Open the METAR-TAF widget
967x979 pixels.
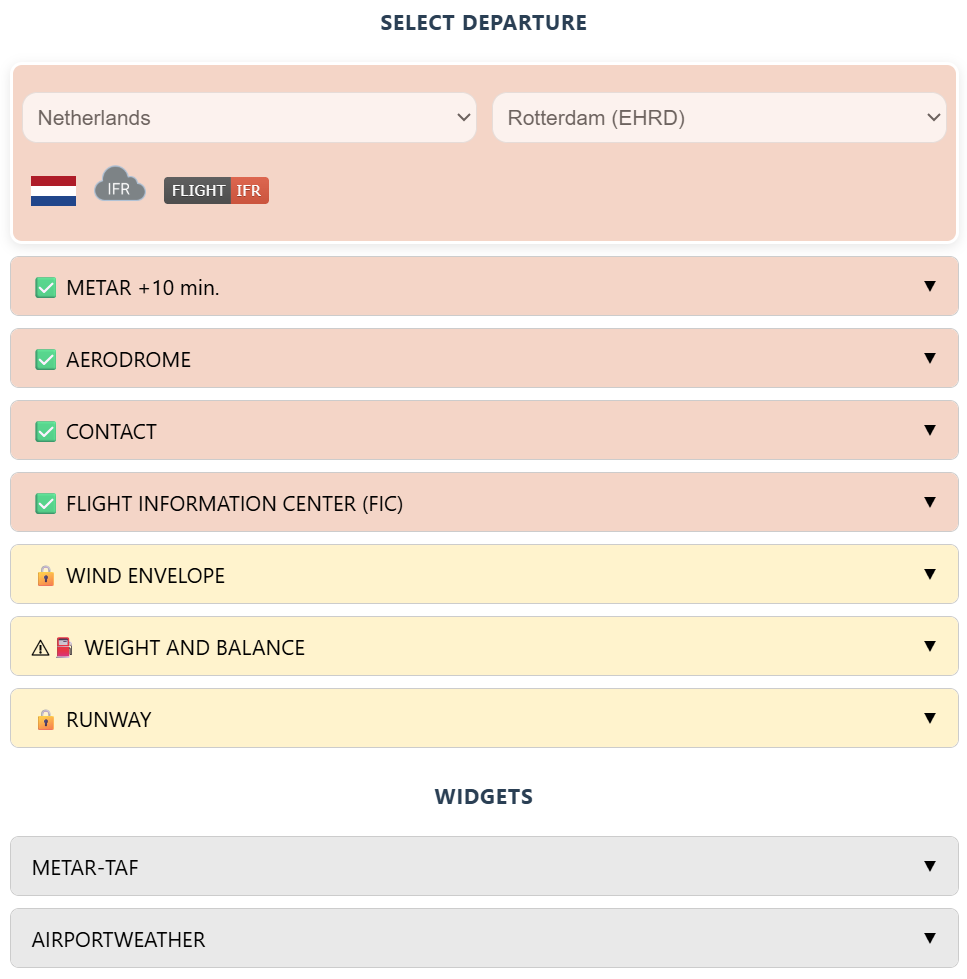[x=484, y=867]
